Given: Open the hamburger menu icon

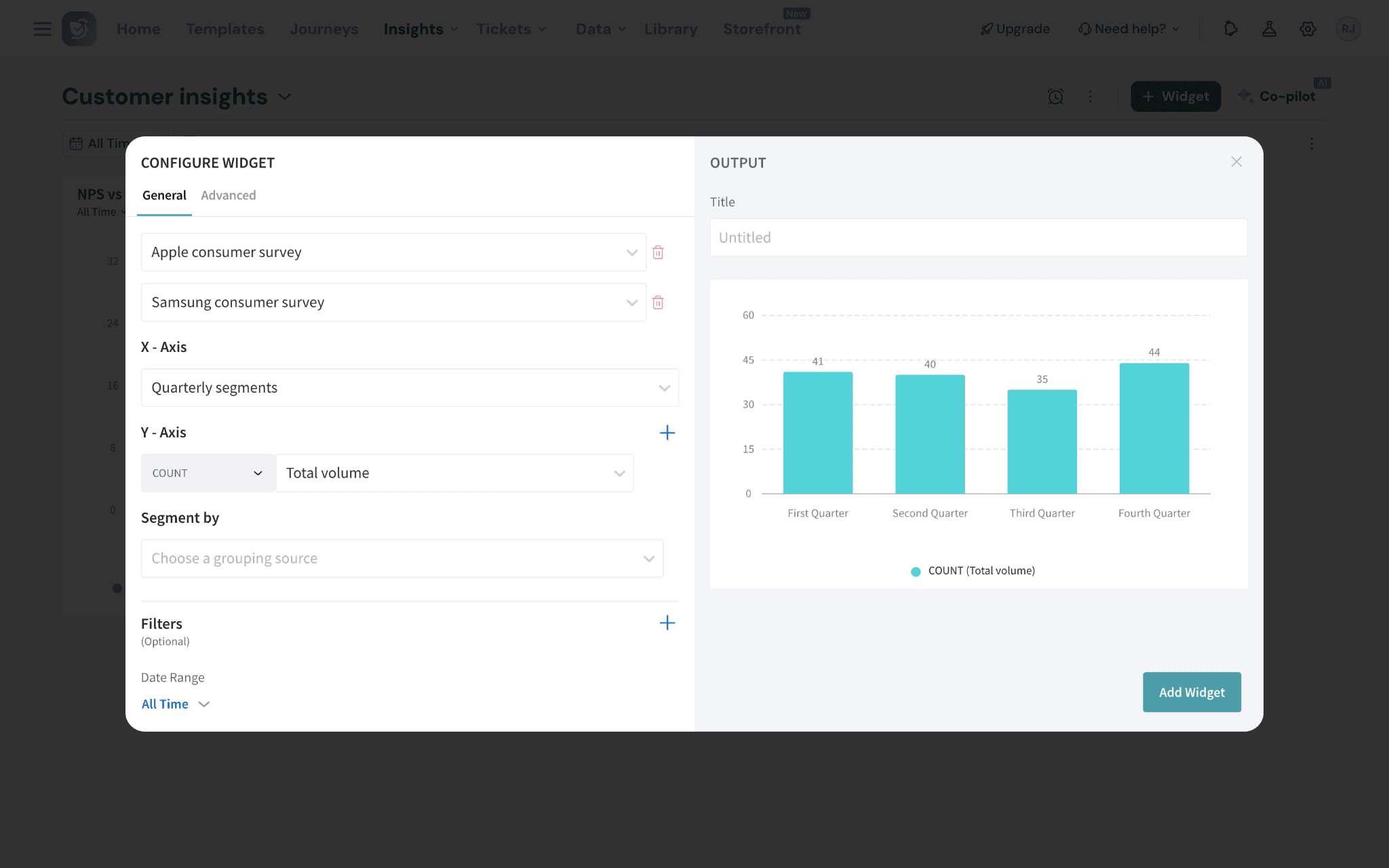Looking at the screenshot, I should click(x=42, y=29).
